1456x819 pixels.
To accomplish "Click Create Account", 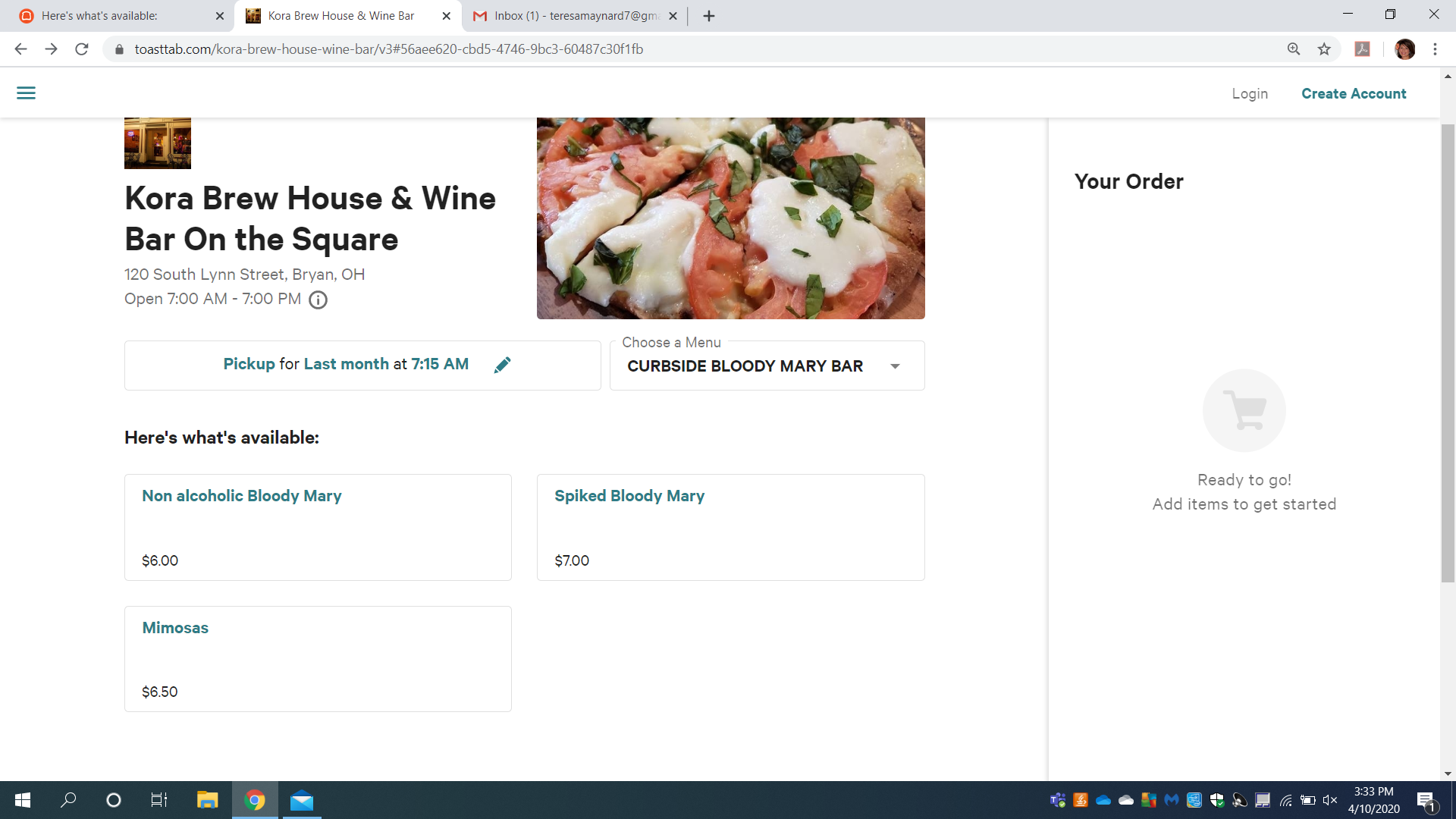I will pyautogui.click(x=1354, y=93).
